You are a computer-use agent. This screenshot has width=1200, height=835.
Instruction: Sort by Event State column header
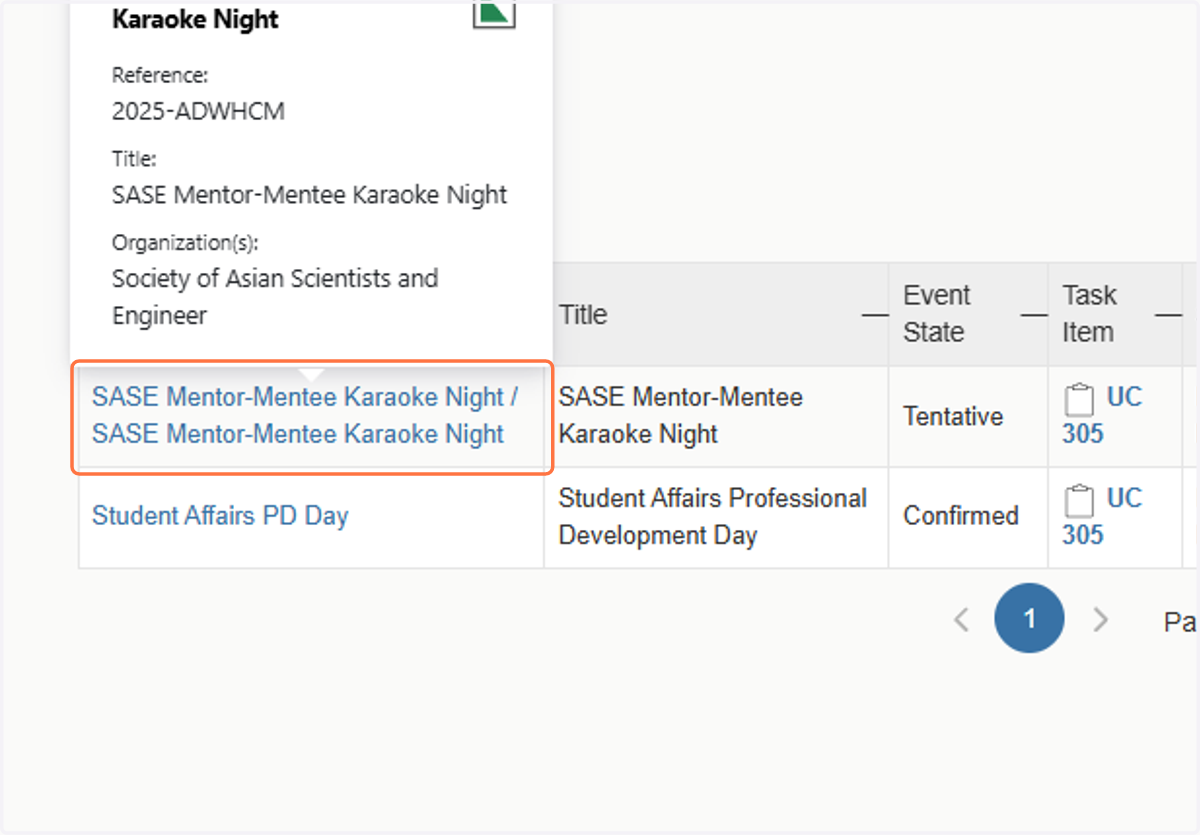tap(937, 314)
